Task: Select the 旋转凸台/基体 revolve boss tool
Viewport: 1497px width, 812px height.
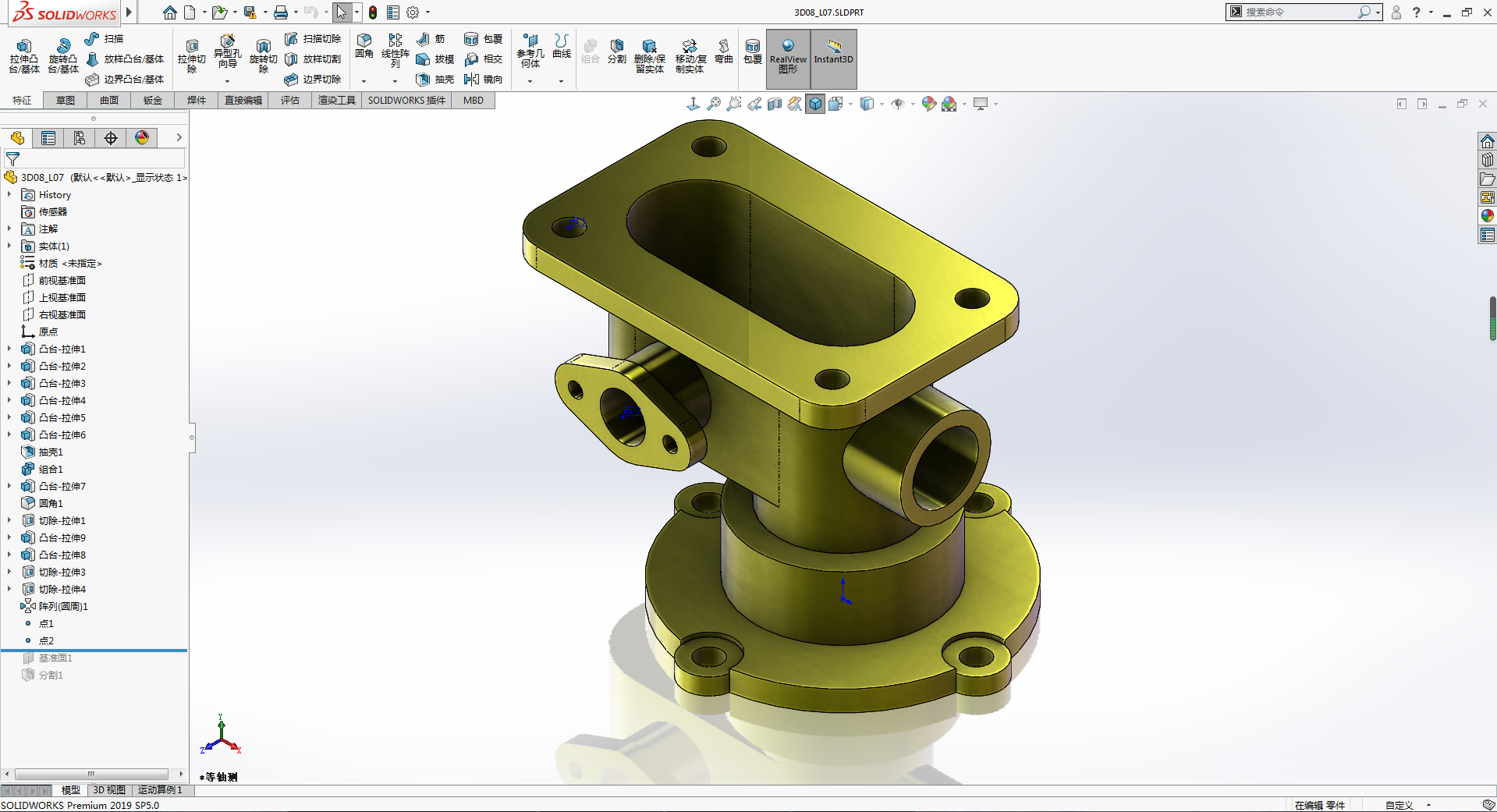Action: pos(63,56)
